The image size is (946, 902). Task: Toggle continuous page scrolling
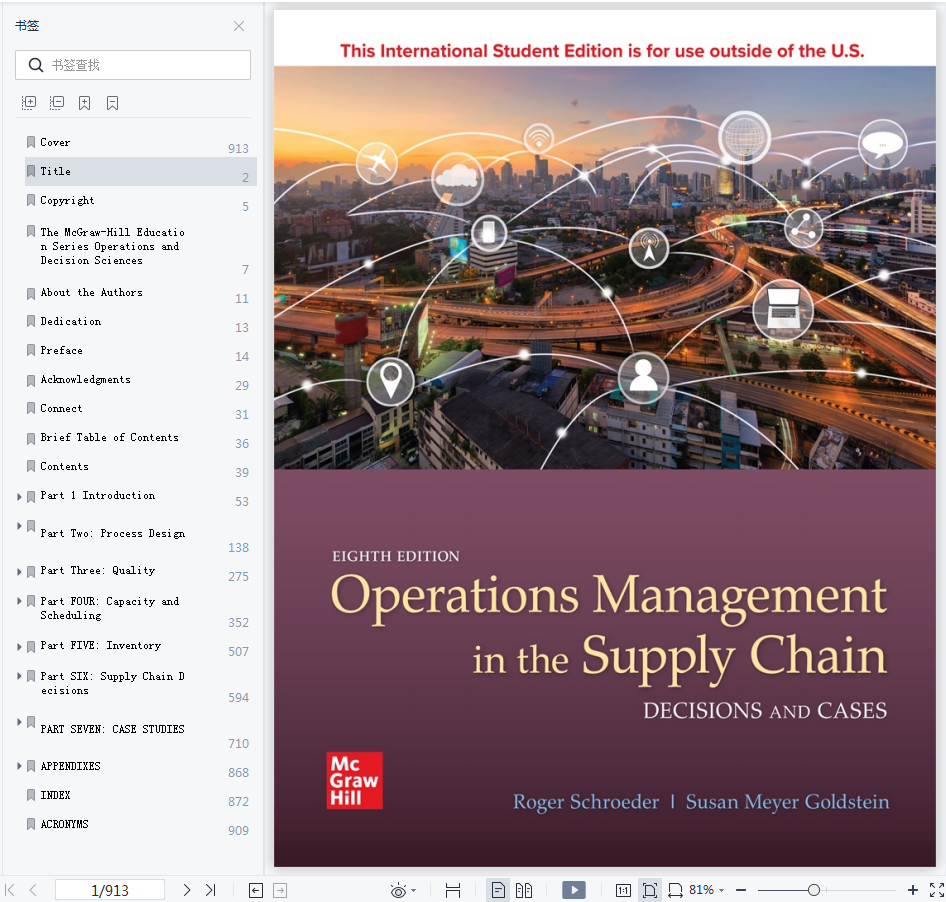pyautogui.click(x=452, y=890)
